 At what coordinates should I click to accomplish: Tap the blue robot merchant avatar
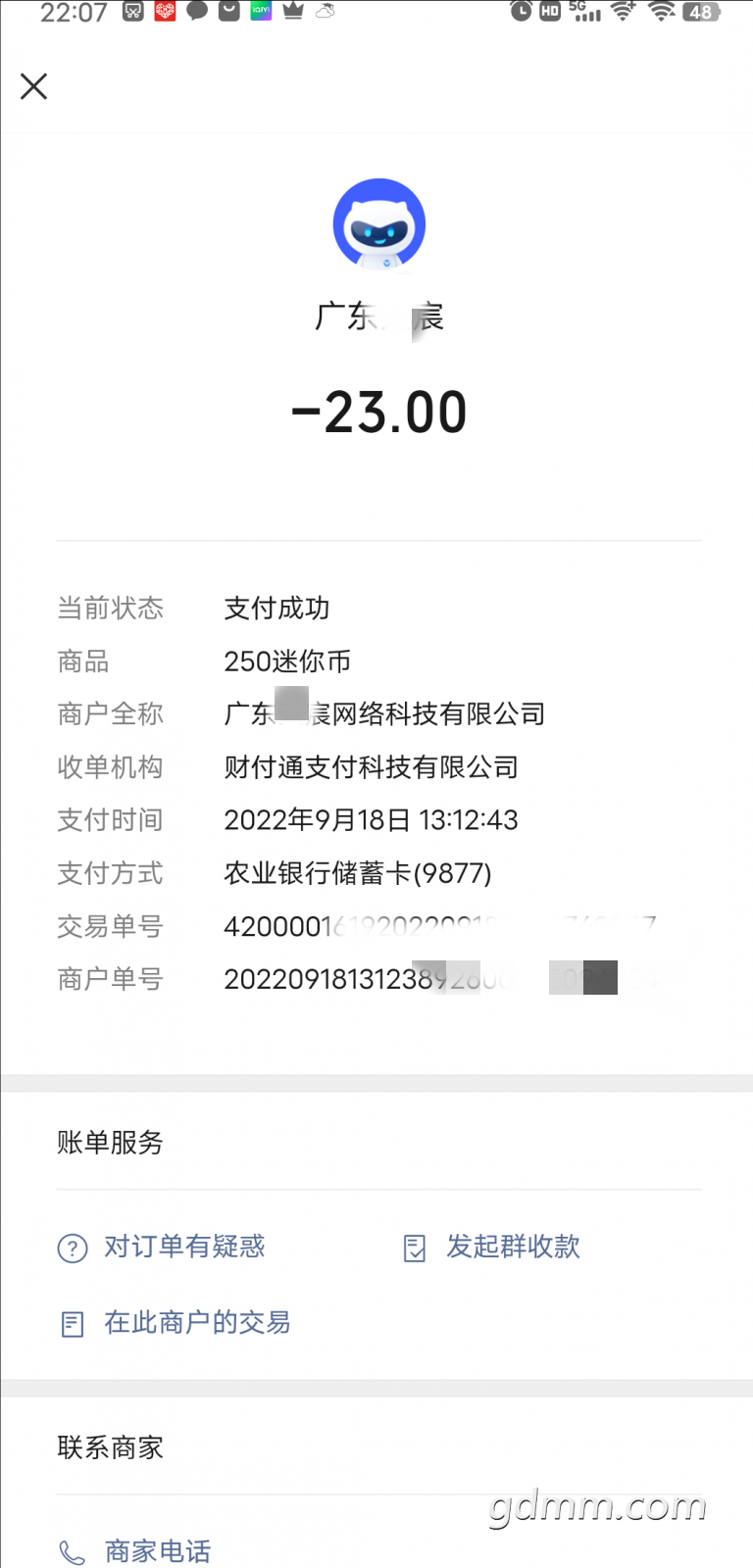[x=379, y=224]
